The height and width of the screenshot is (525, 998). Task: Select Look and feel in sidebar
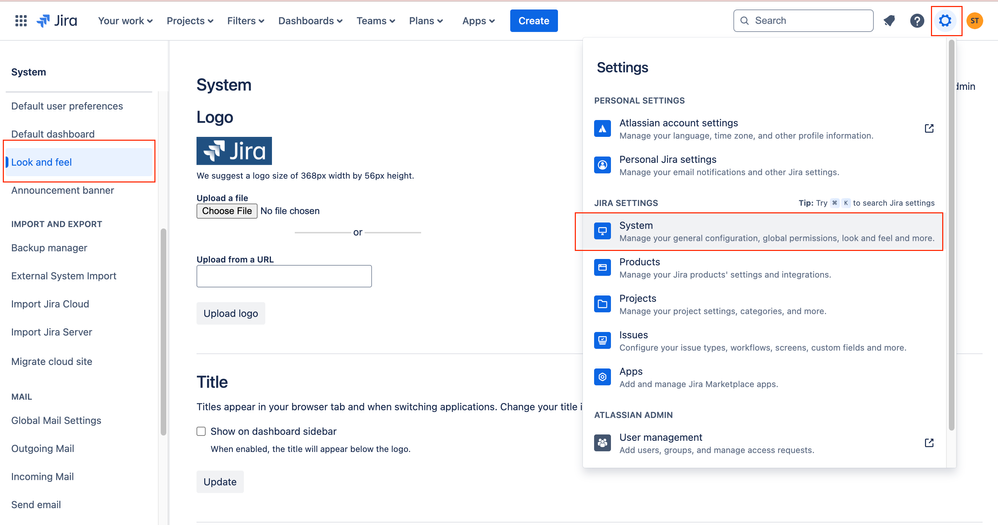79,162
